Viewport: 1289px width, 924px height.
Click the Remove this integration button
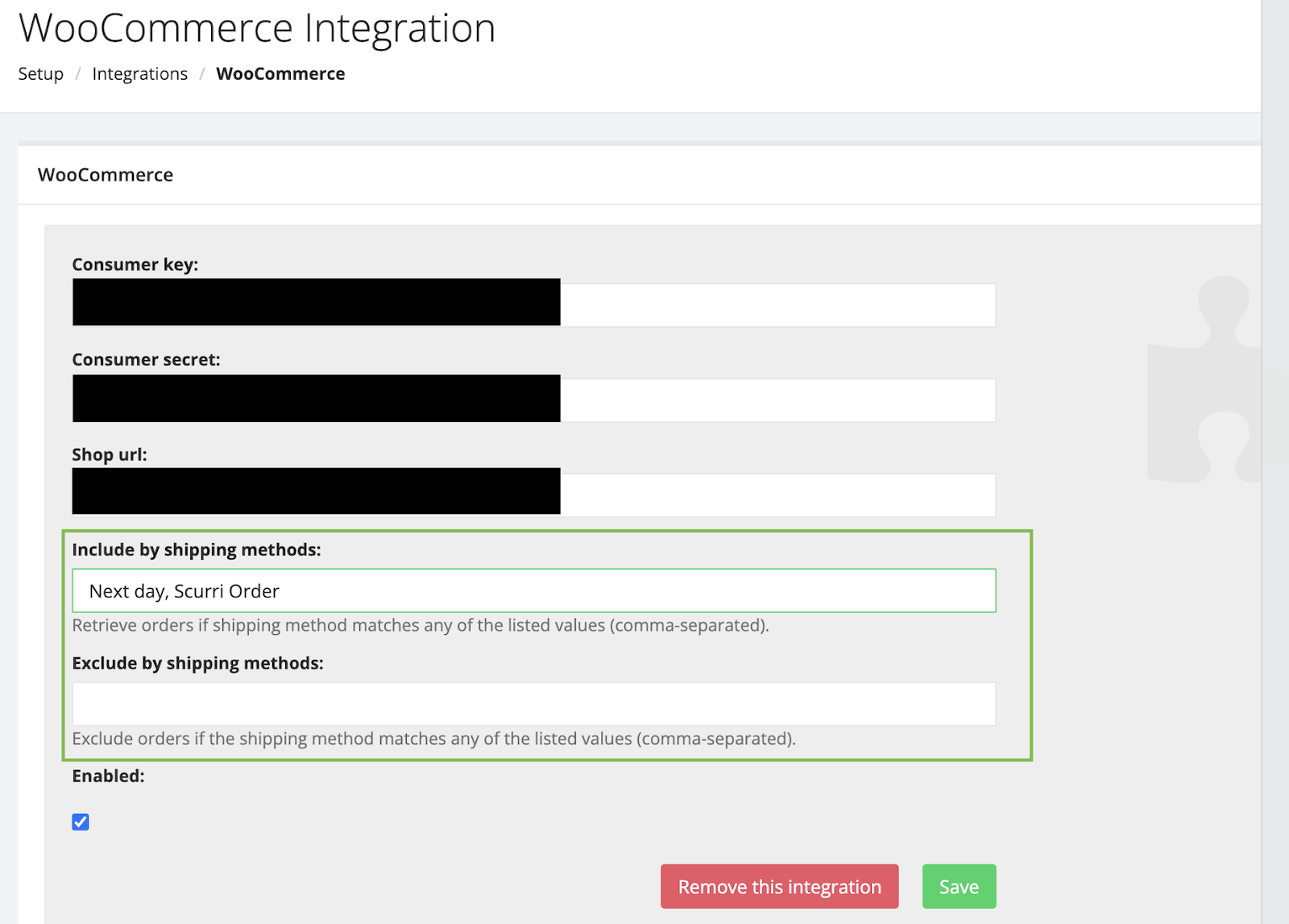(x=779, y=886)
